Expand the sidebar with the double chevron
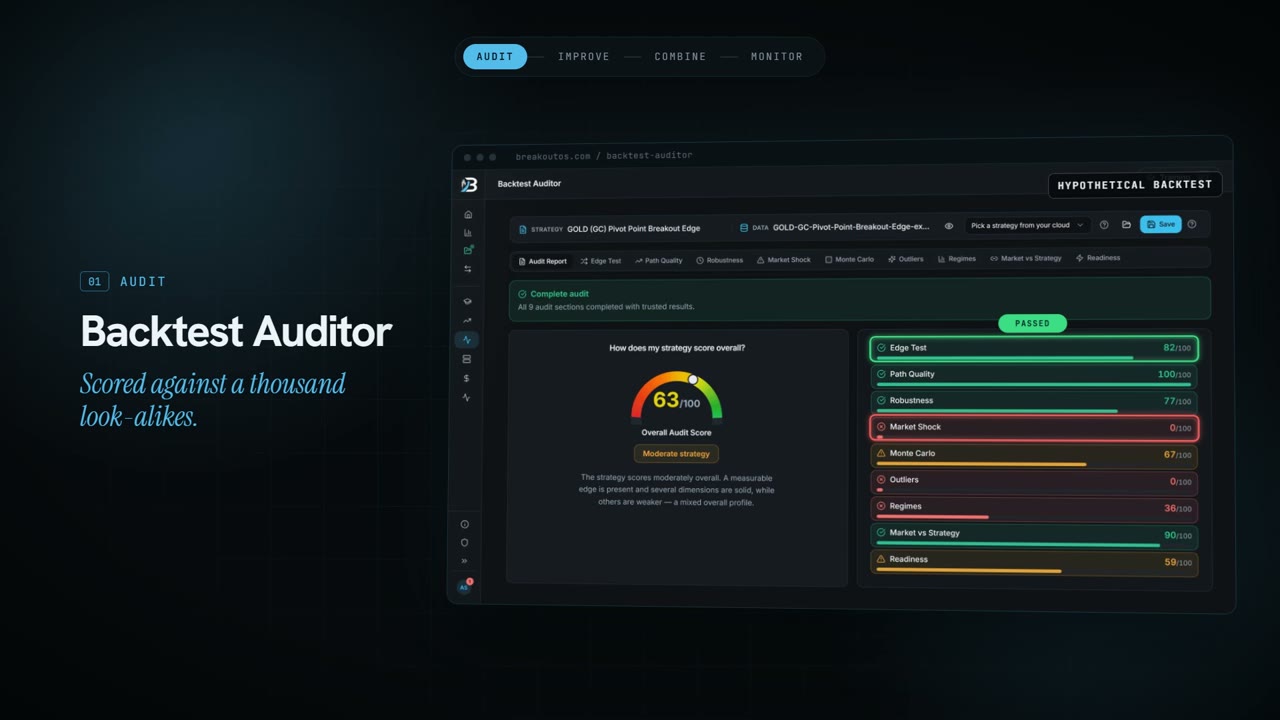1280x720 pixels. [464, 561]
